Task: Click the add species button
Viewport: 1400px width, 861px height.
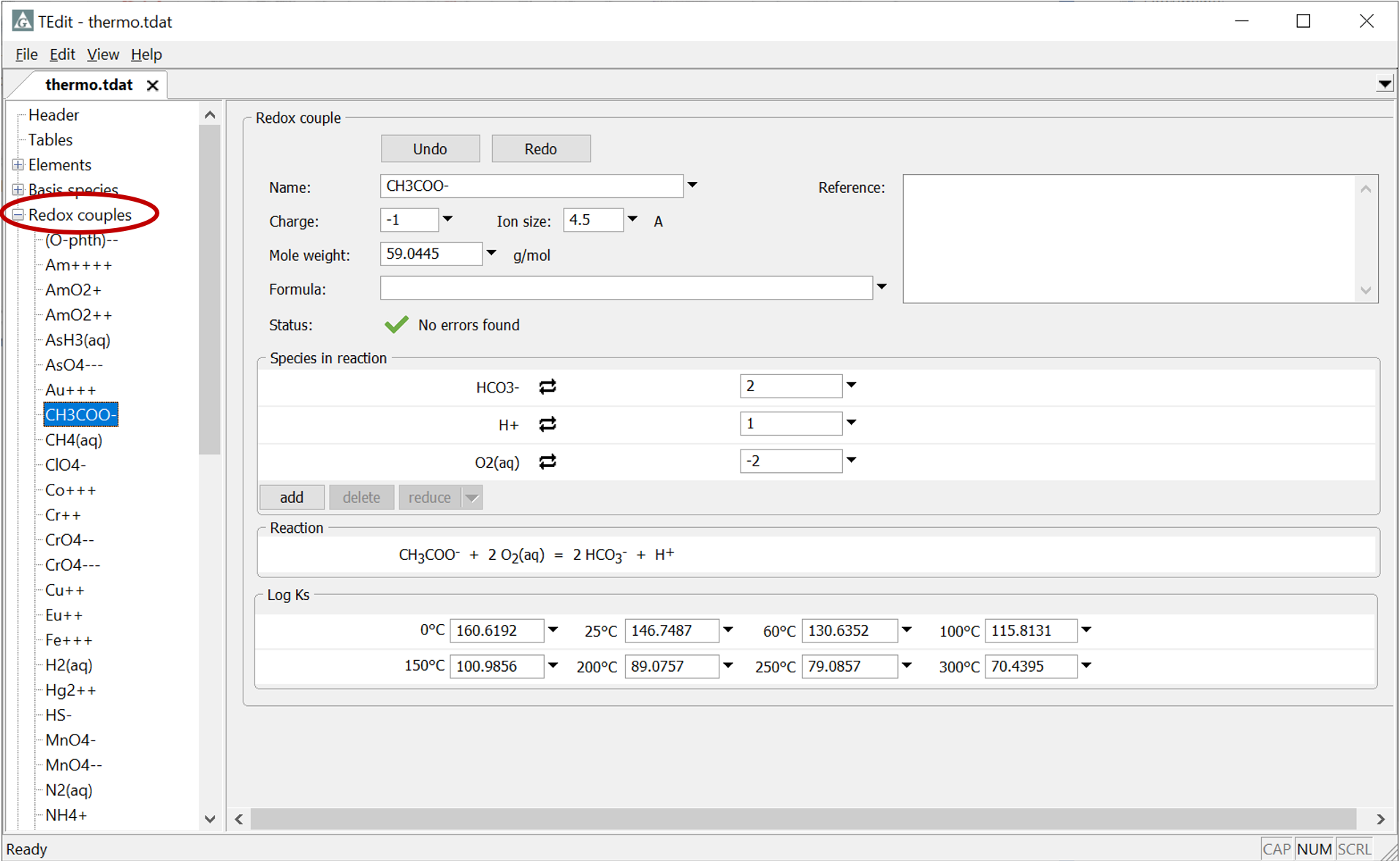Action: [292, 498]
